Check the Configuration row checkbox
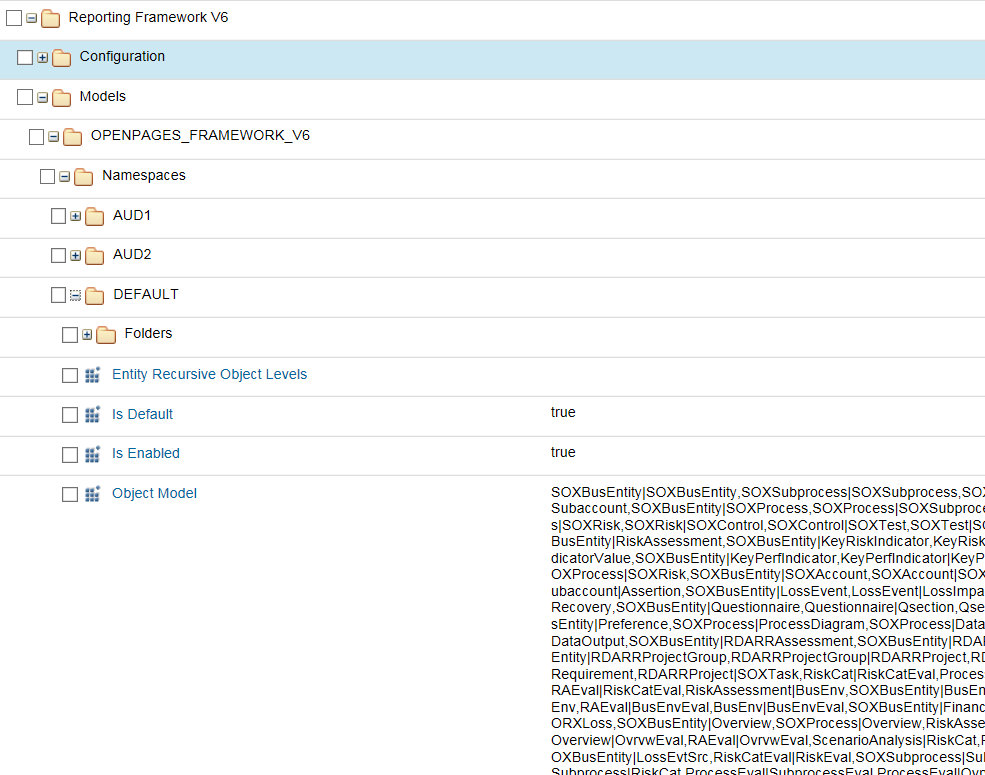Screen dimensions: 985x775 25,58
